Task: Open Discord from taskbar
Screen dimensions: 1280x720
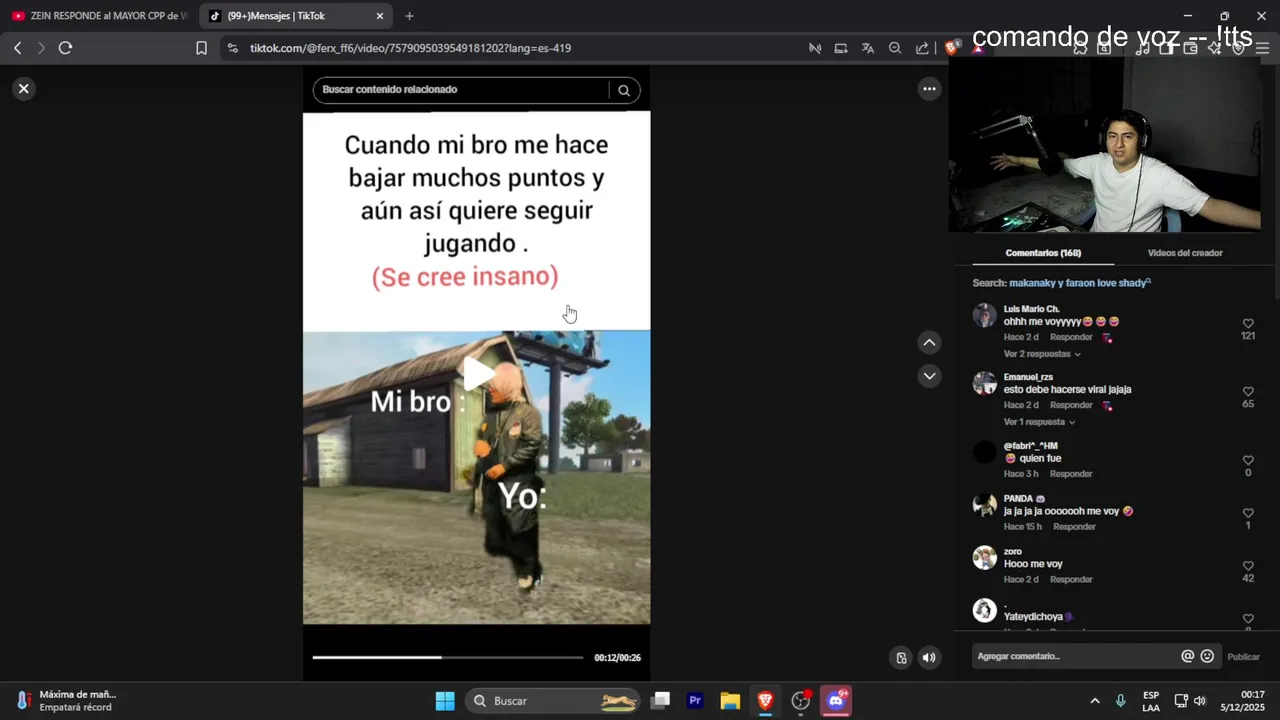Action: [836, 701]
